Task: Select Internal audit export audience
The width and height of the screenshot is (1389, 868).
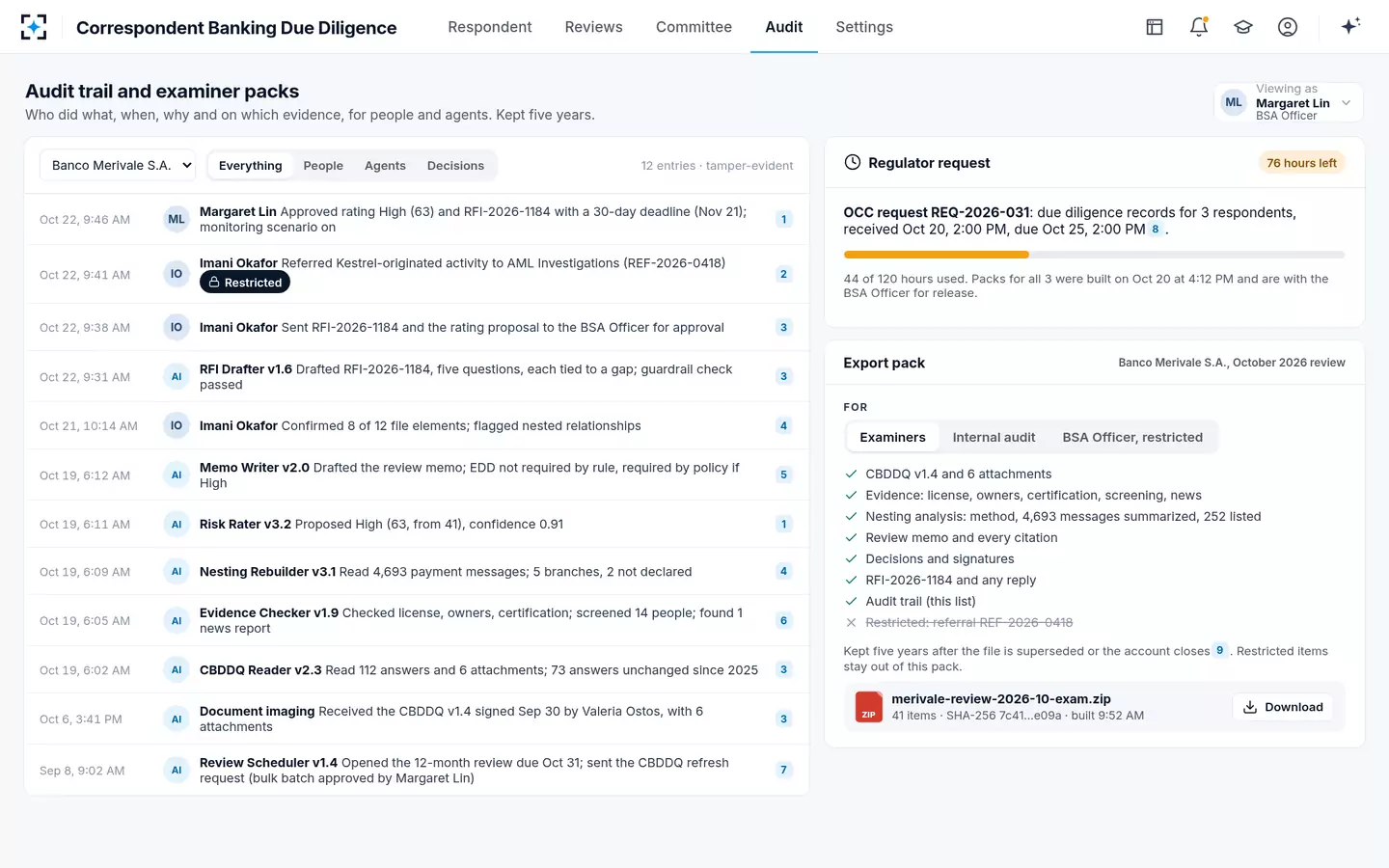Action: pyautogui.click(x=994, y=437)
